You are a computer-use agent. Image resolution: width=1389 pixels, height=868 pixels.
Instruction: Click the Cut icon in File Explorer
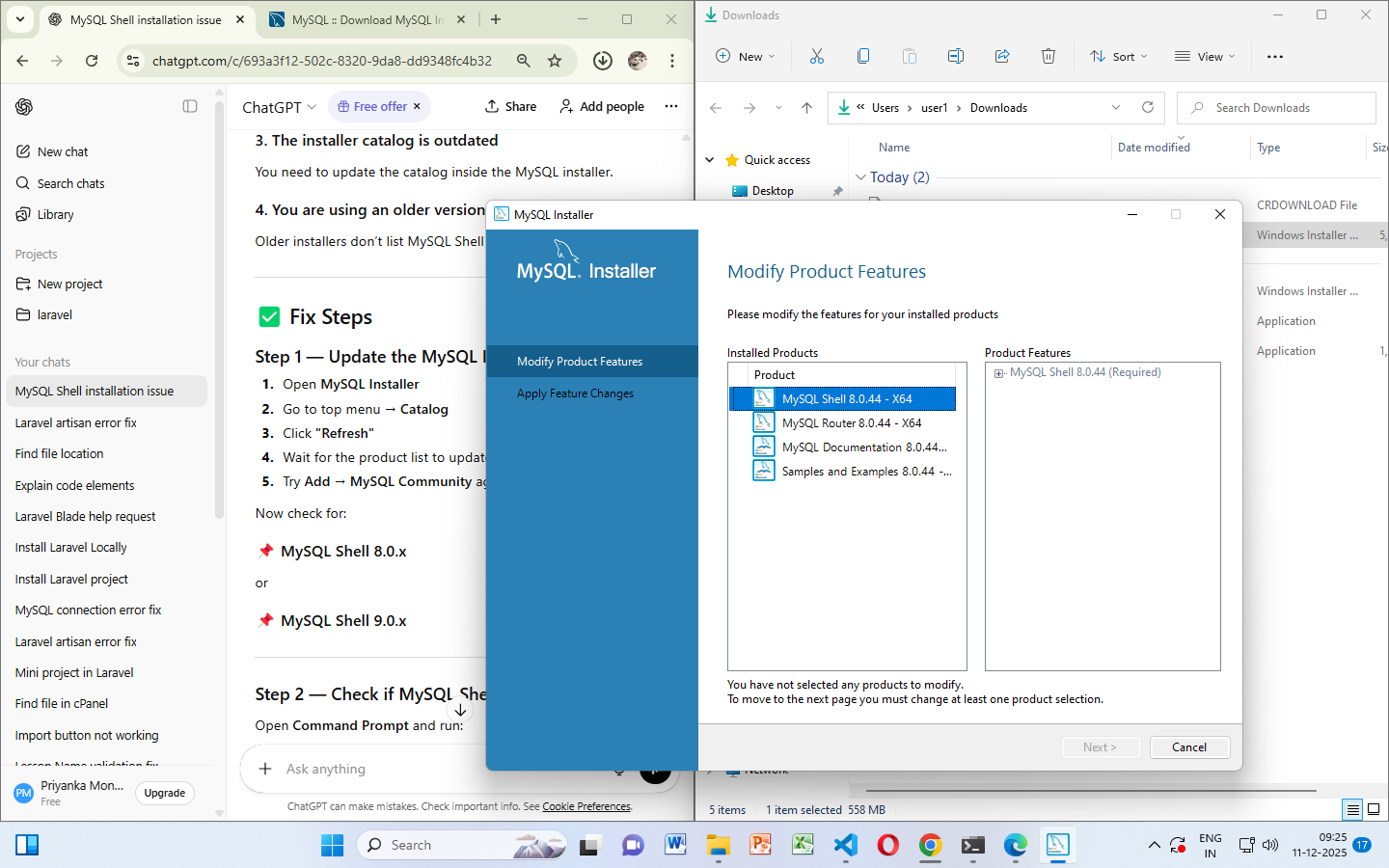(x=817, y=57)
